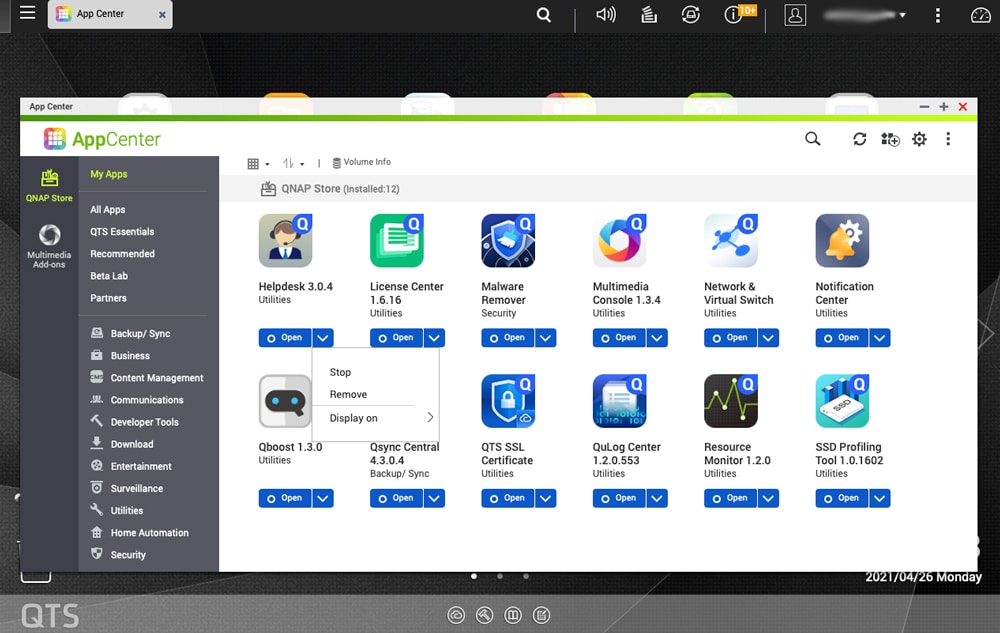Switch to the App Center taskbar tab
The width and height of the screenshot is (1000, 633).
pos(110,14)
